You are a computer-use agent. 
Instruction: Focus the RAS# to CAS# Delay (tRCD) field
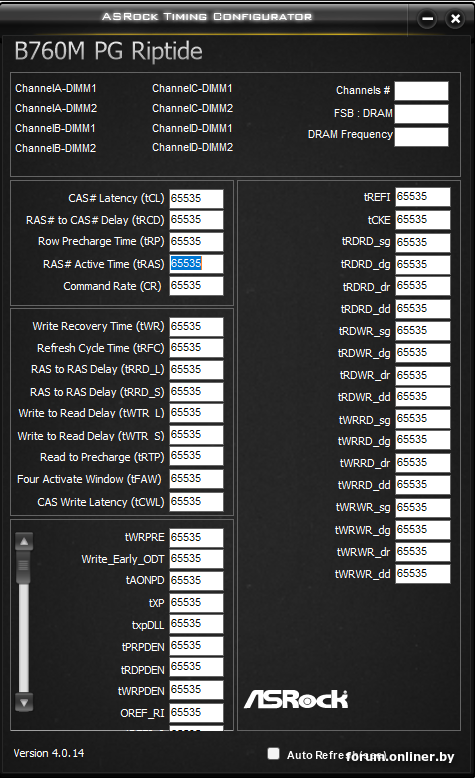196,220
